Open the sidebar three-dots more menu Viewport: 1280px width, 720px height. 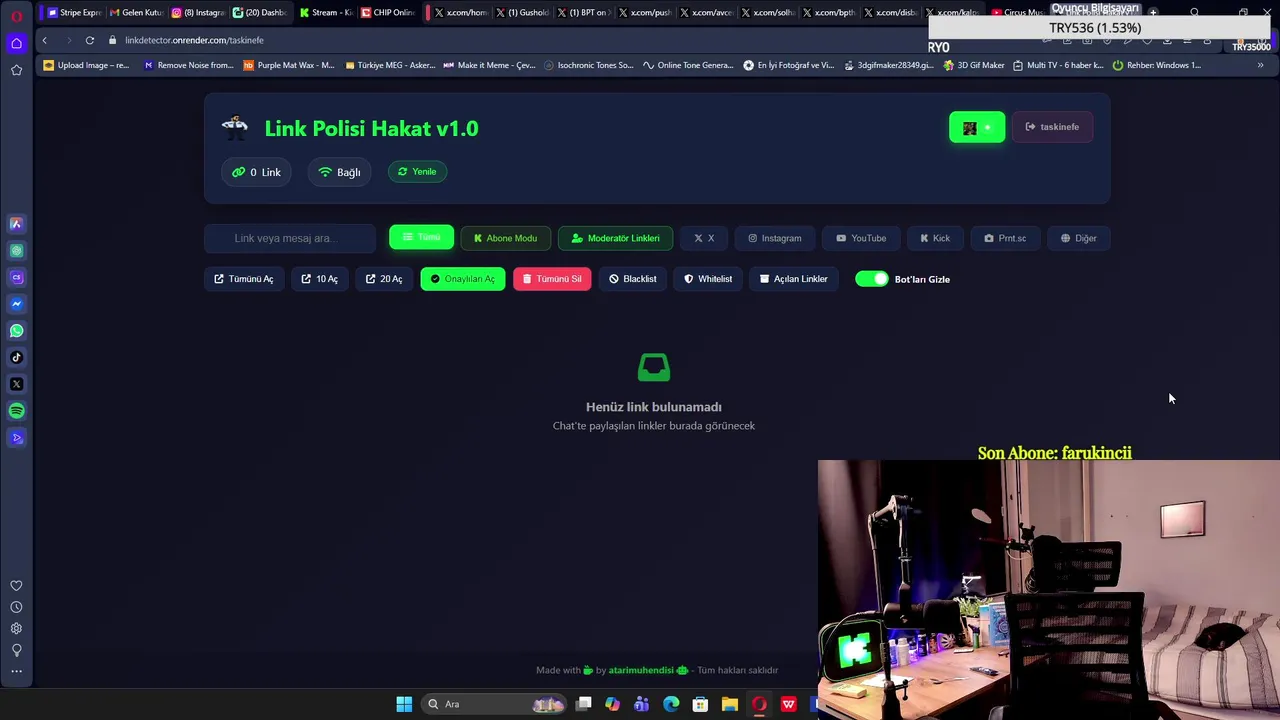click(x=16, y=672)
